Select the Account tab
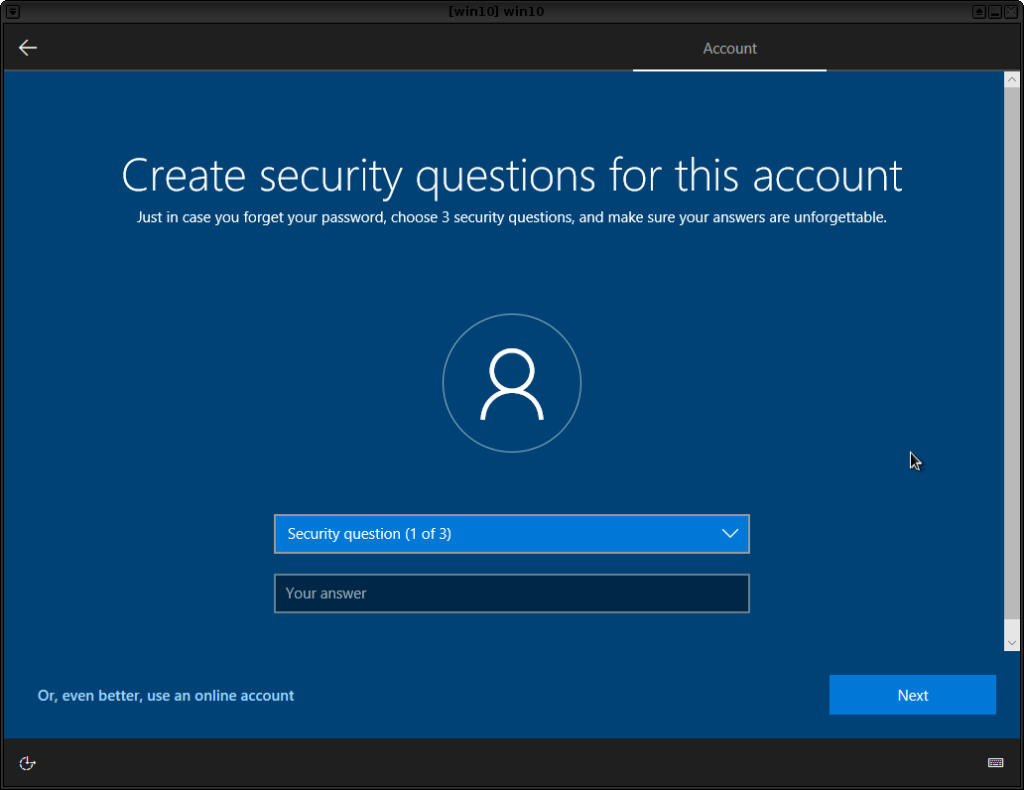Screen dimensions: 1024x790 click(729, 48)
